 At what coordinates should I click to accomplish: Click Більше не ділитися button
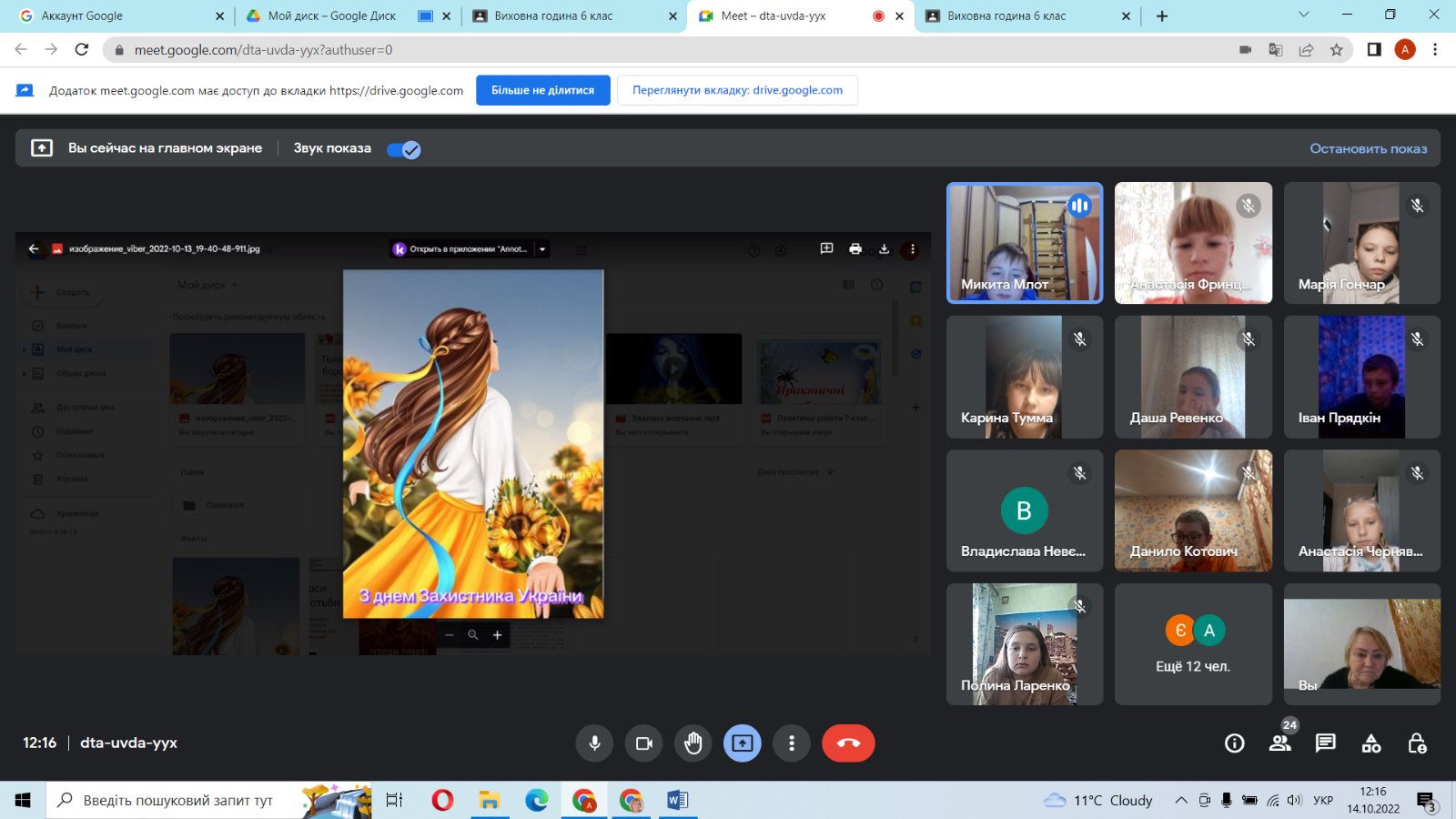pyautogui.click(x=543, y=90)
